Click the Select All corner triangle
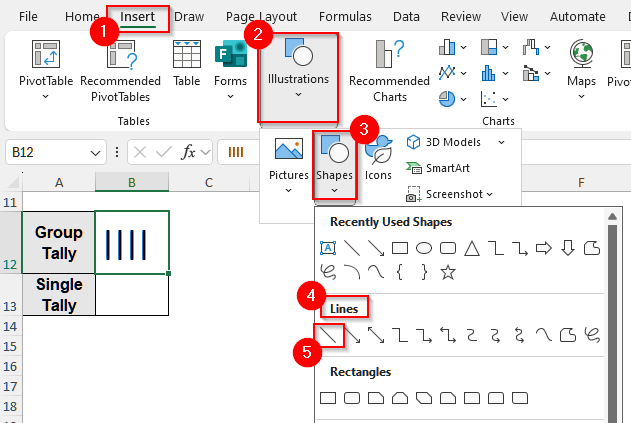The height and width of the screenshot is (423, 631). coord(13,183)
